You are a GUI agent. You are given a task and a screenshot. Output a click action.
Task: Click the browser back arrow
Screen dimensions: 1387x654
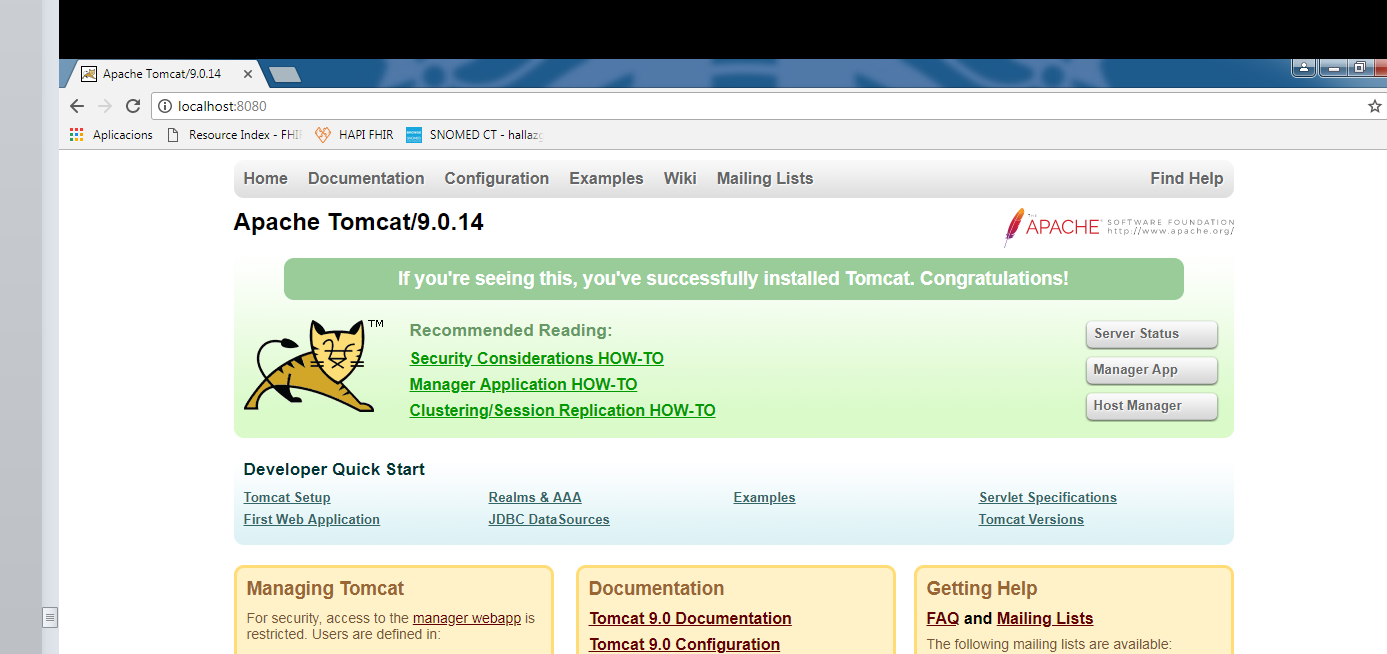coord(77,106)
